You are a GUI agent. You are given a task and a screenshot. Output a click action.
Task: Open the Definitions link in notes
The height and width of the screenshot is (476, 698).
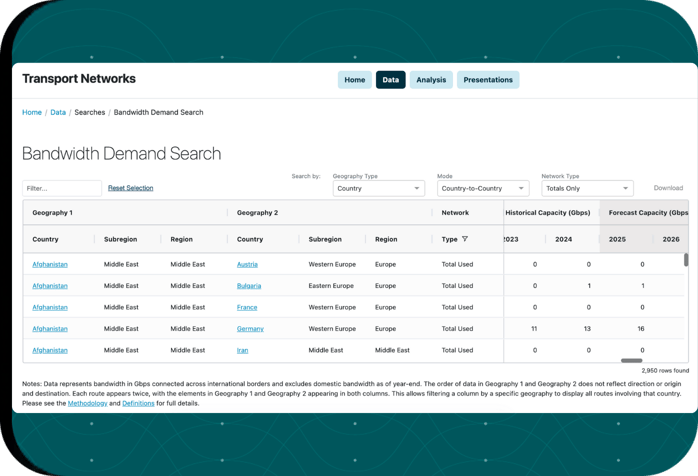138,403
